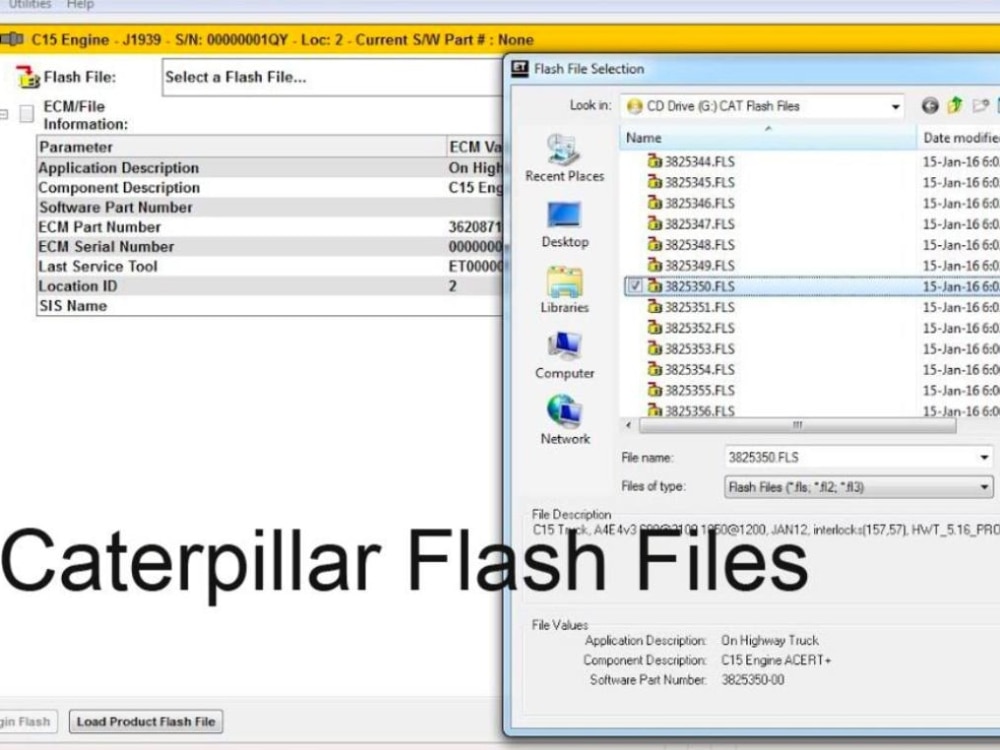Sort the file list by the Name column
This screenshot has height=750, width=1000.
[x=768, y=138]
